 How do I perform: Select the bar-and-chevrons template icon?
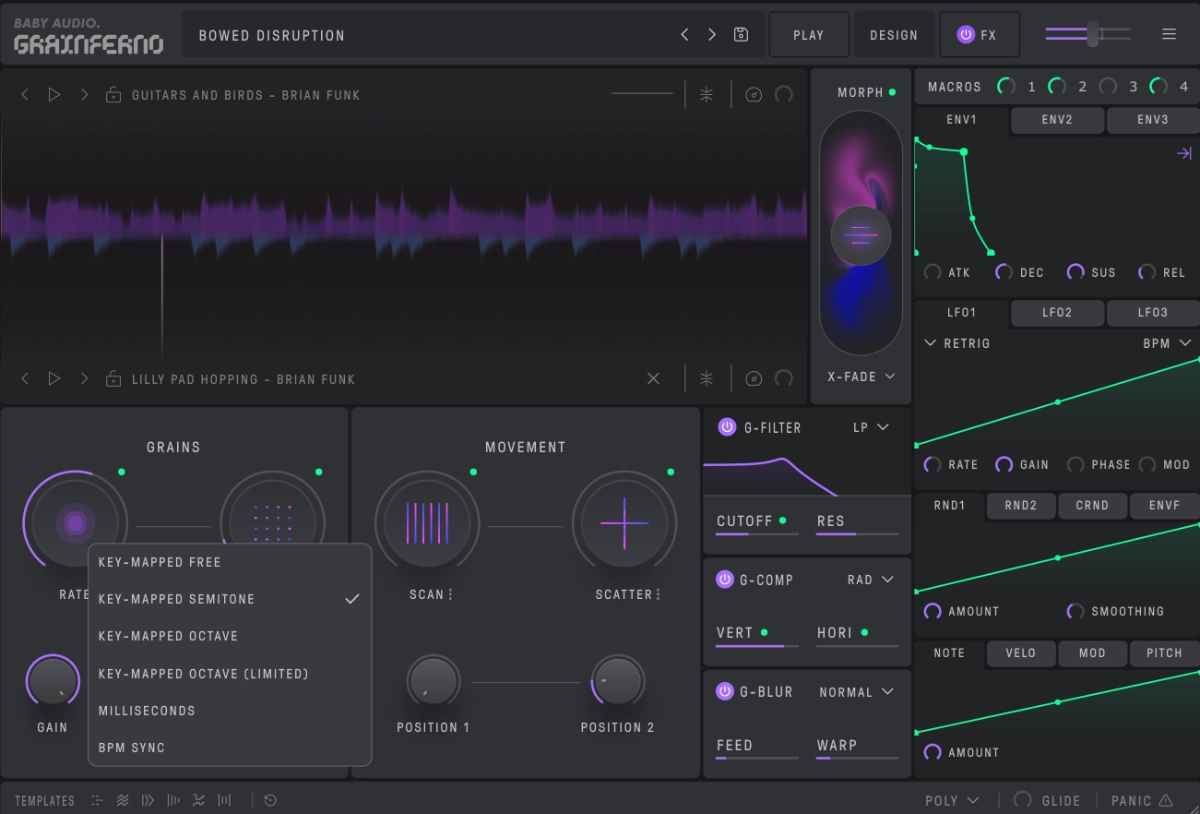[x=148, y=800]
